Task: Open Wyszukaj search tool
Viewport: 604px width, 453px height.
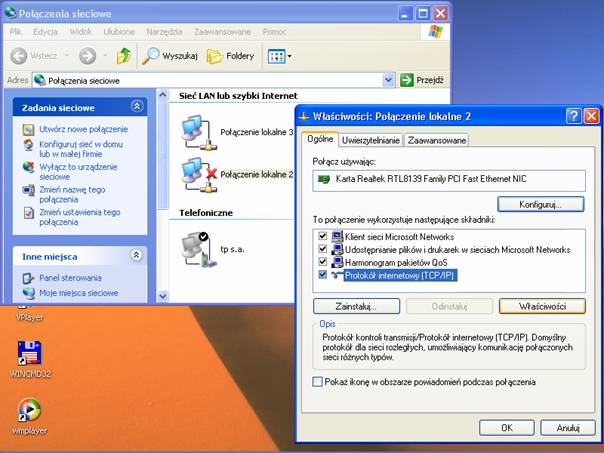Action: click(x=170, y=56)
